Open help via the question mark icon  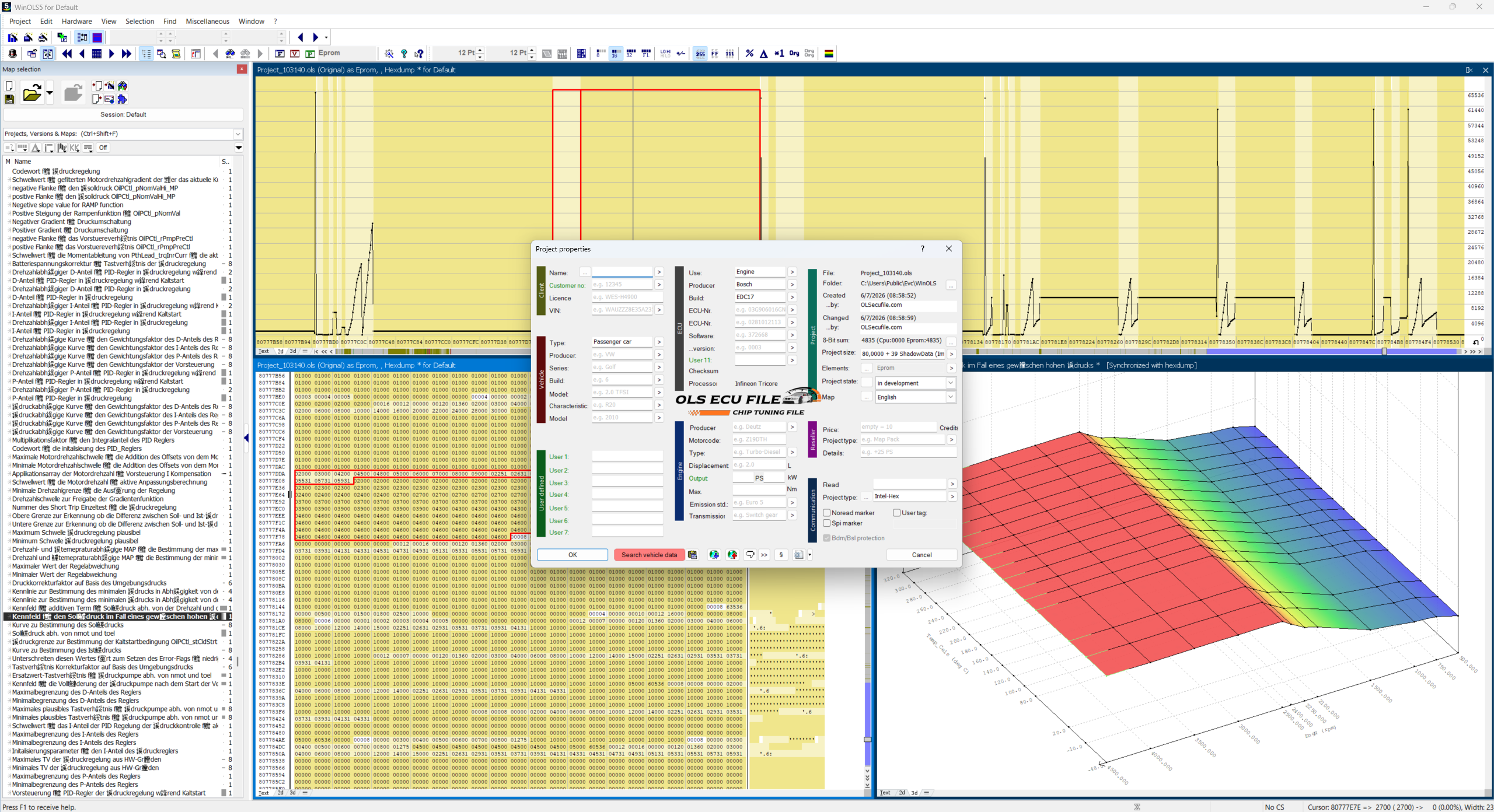coord(404,54)
